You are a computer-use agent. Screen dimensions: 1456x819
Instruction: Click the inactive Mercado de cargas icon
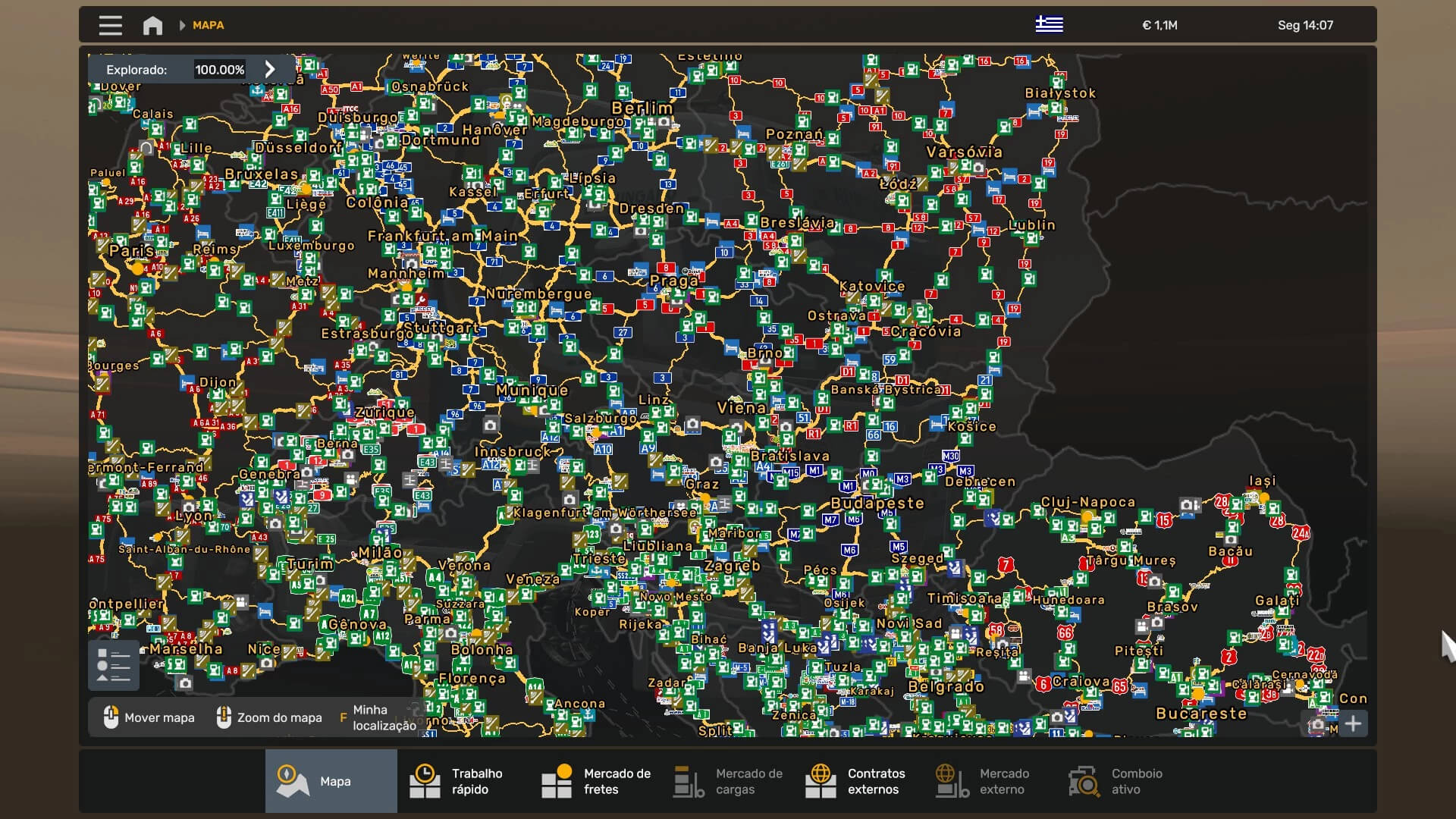click(689, 781)
